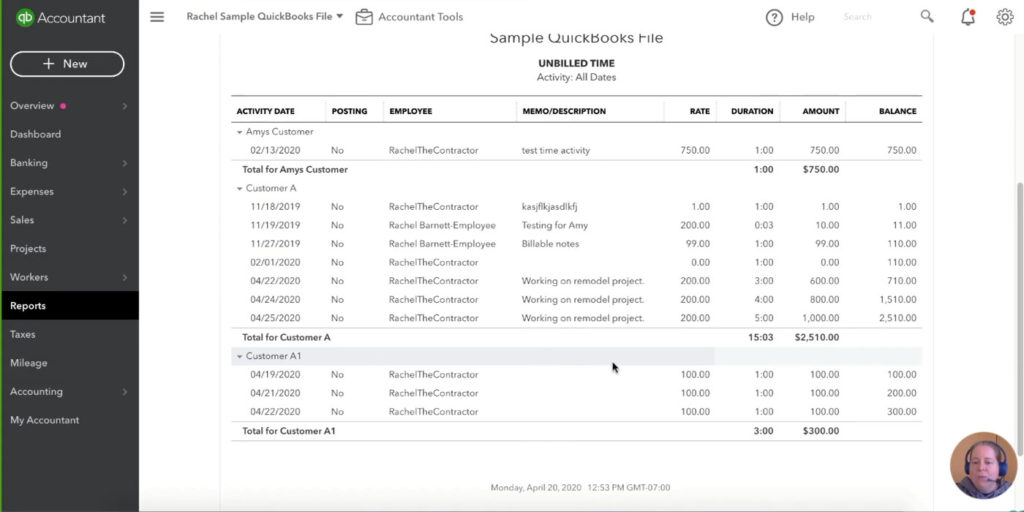Image resolution: width=1024 pixels, height=512 pixels.
Task: Collapse the Customer A group
Action: (x=240, y=188)
